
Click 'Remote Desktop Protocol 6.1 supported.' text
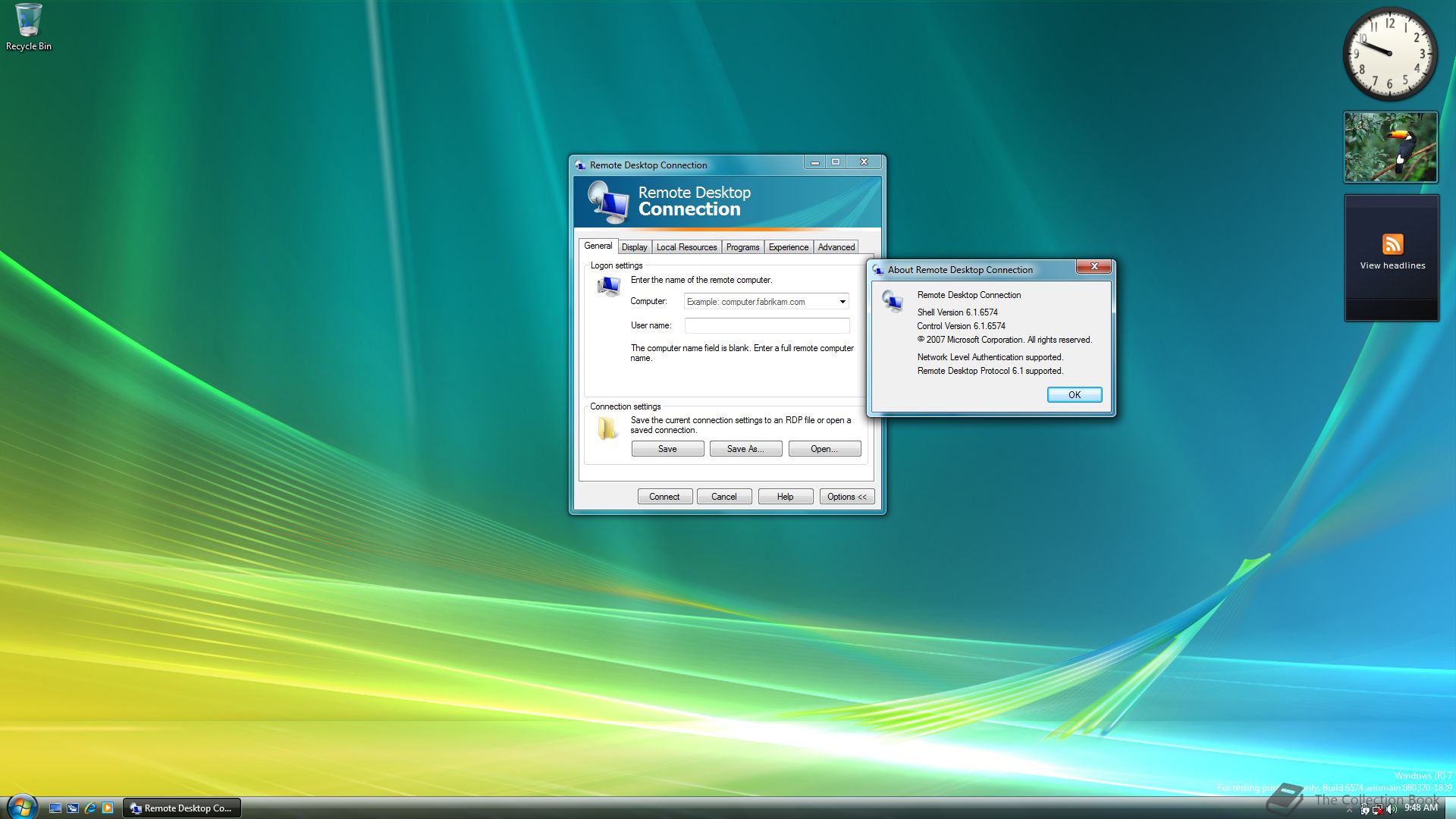coord(990,371)
